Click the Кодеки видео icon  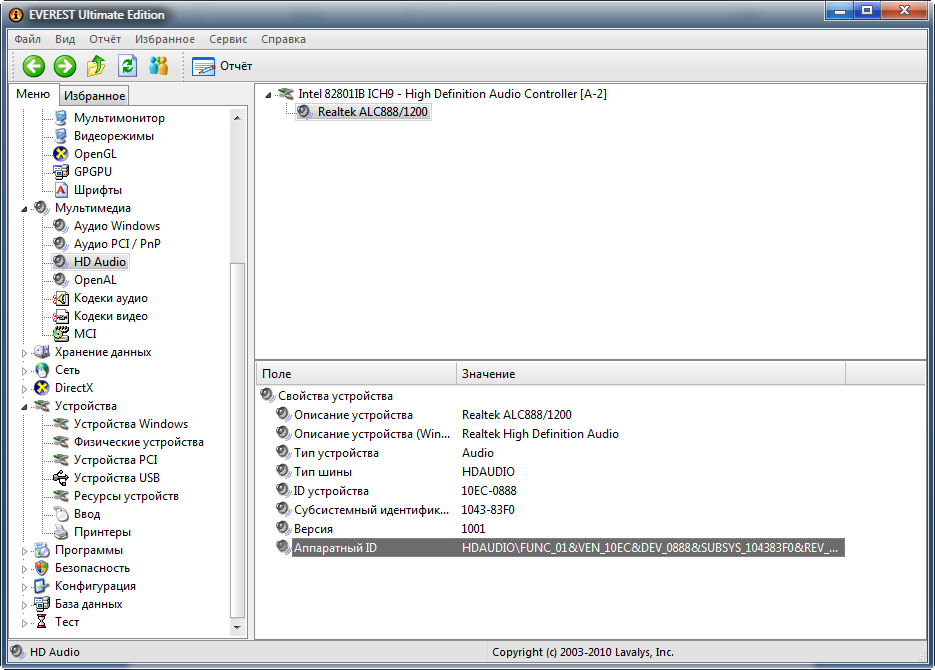coord(60,316)
